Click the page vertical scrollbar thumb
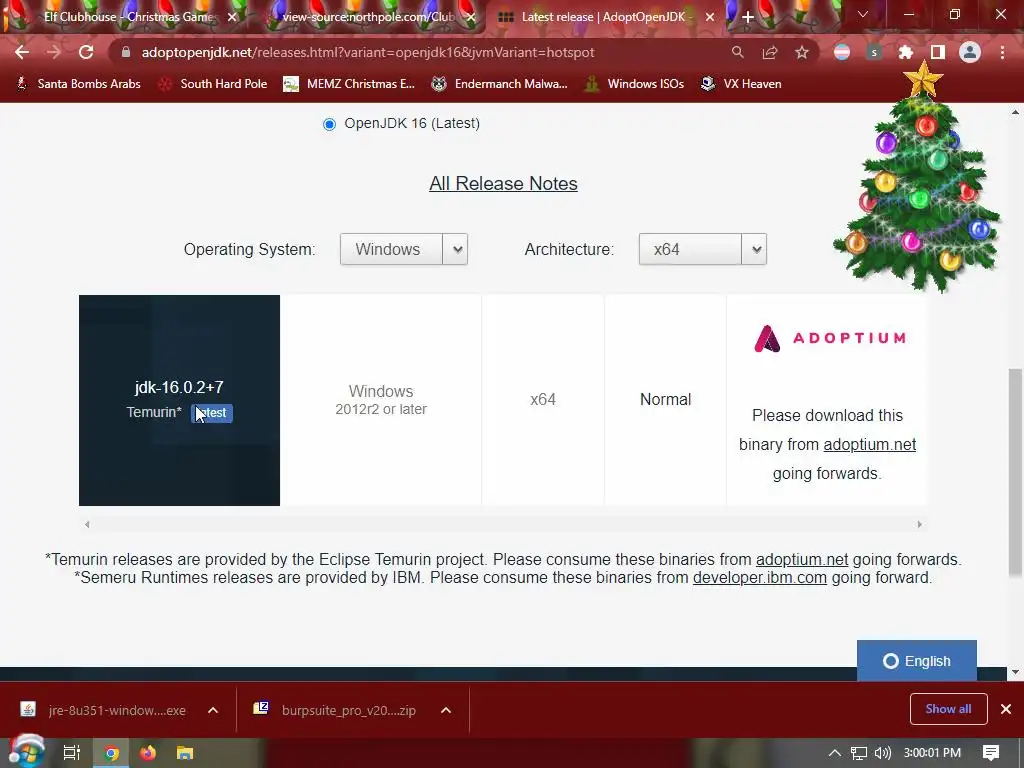 click(x=1015, y=473)
